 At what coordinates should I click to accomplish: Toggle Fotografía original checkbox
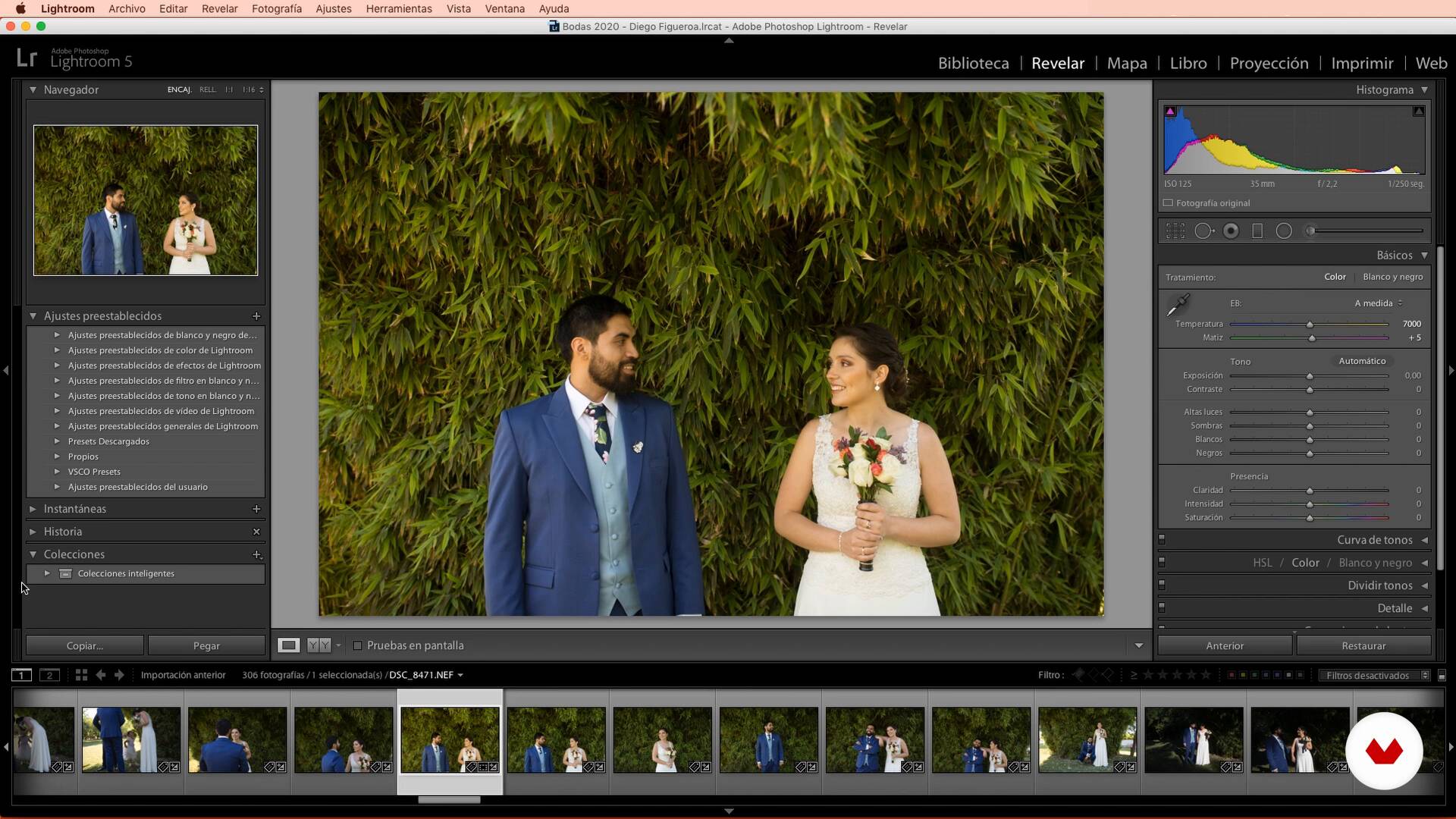(x=1168, y=203)
